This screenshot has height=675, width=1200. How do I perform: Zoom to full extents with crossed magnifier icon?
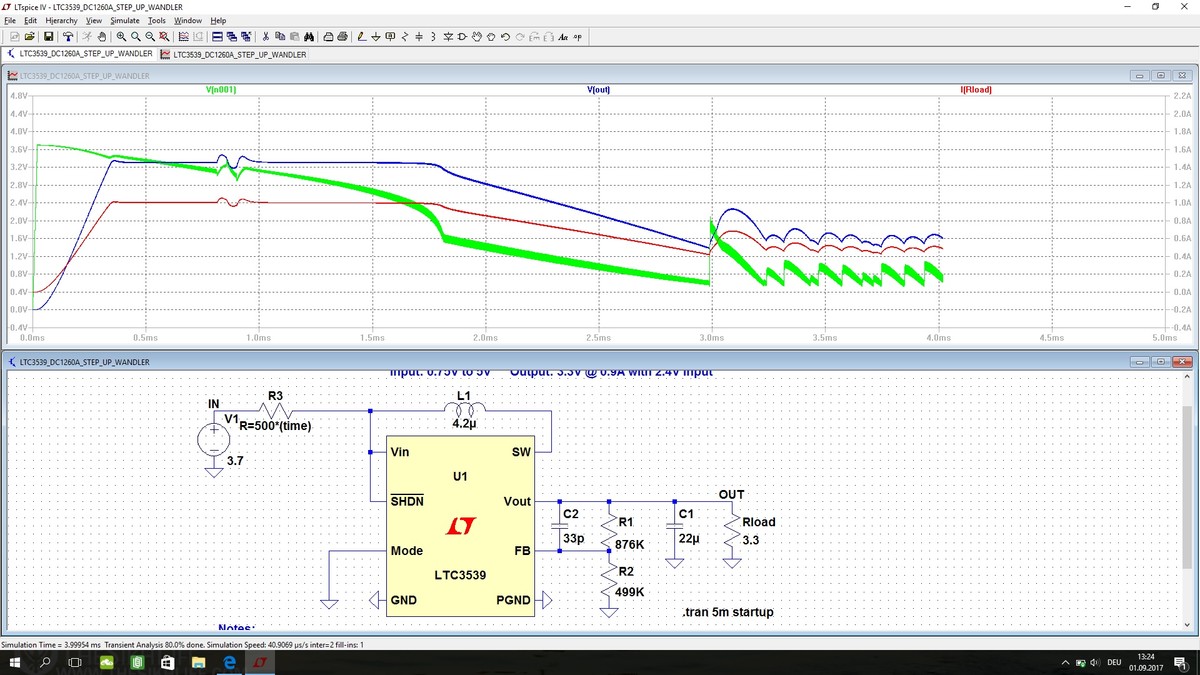click(x=163, y=37)
